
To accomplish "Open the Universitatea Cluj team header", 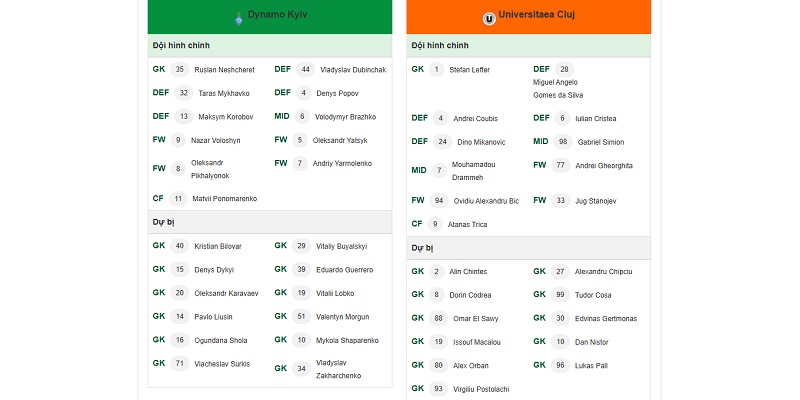I will (x=529, y=17).
